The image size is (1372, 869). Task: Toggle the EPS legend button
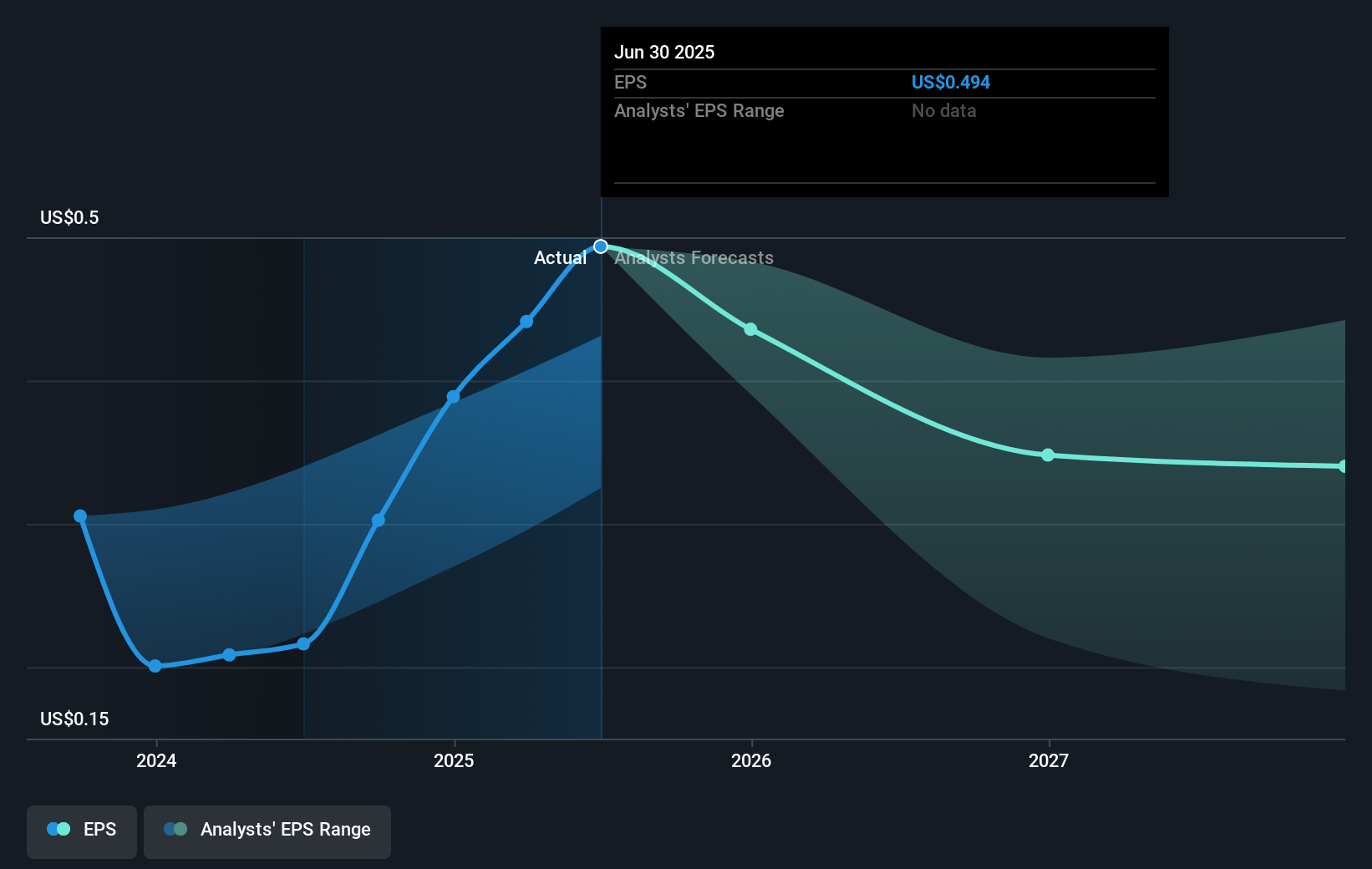pyautogui.click(x=82, y=831)
